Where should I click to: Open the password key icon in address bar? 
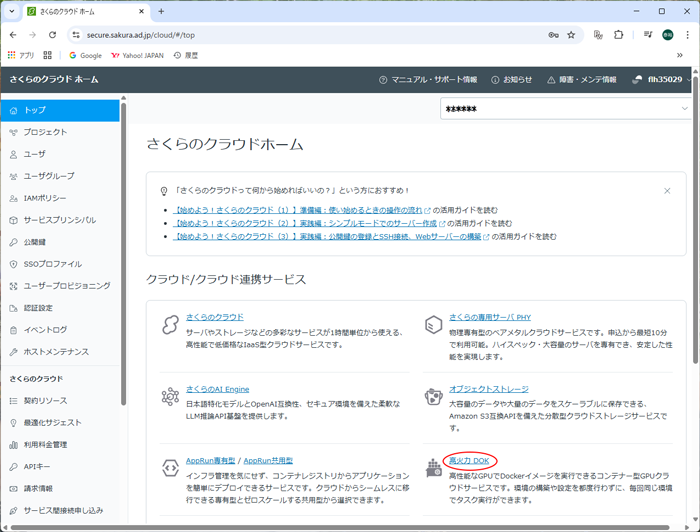point(554,35)
